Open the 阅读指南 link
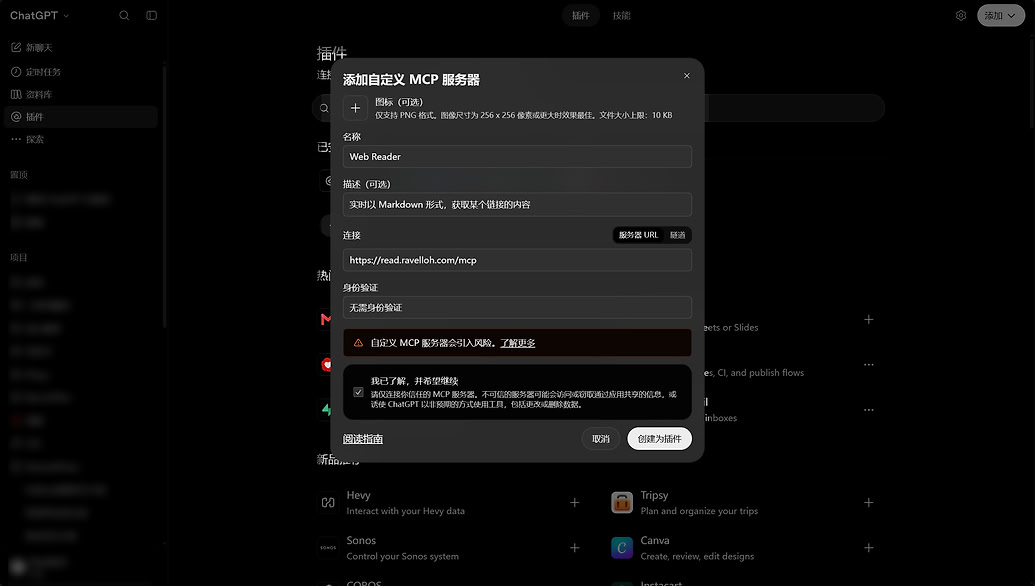The width and height of the screenshot is (1035, 586). [x=363, y=440]
